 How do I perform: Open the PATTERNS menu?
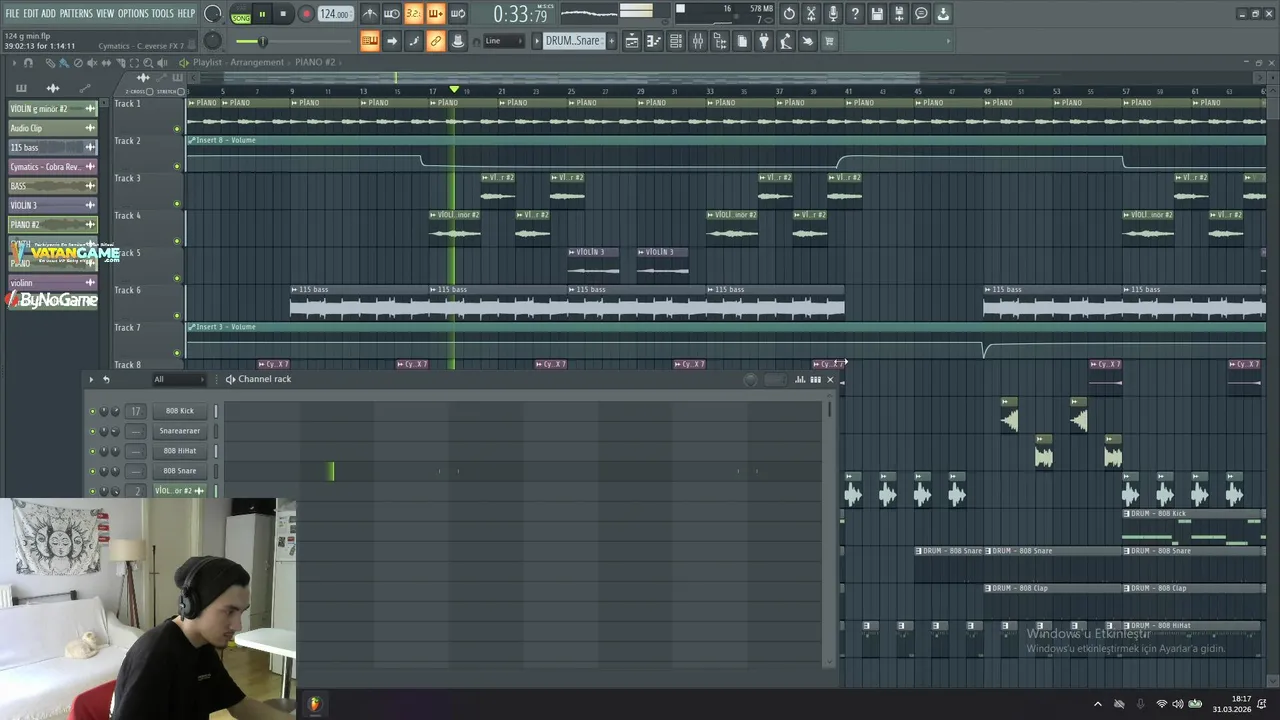coord(76,13)
